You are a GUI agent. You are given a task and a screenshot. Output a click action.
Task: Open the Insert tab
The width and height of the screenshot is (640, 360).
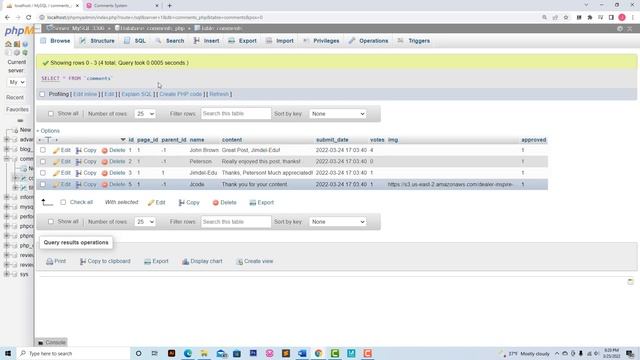tap(207, 41)
